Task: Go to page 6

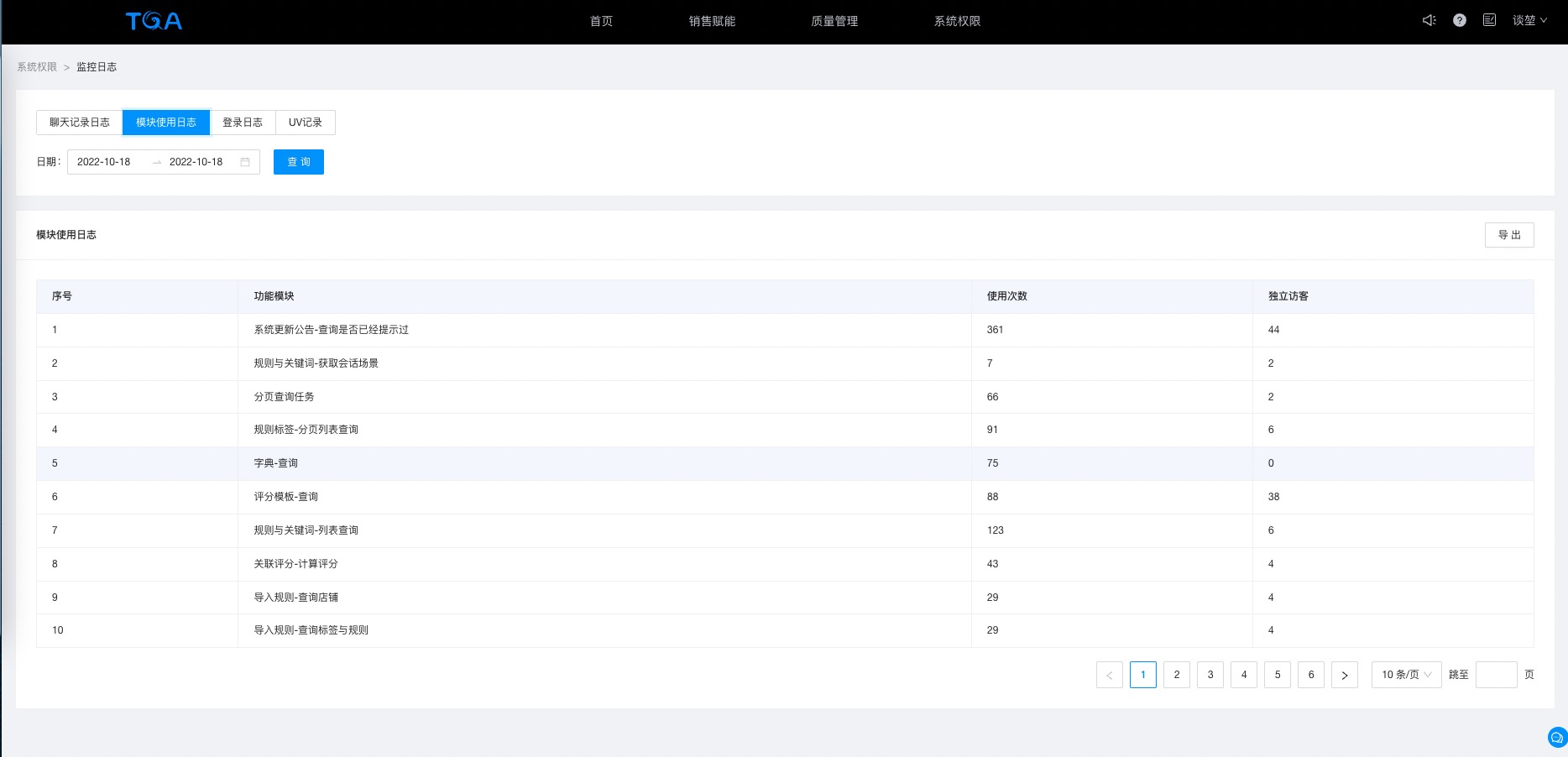Action: [x=1311, y=675]
